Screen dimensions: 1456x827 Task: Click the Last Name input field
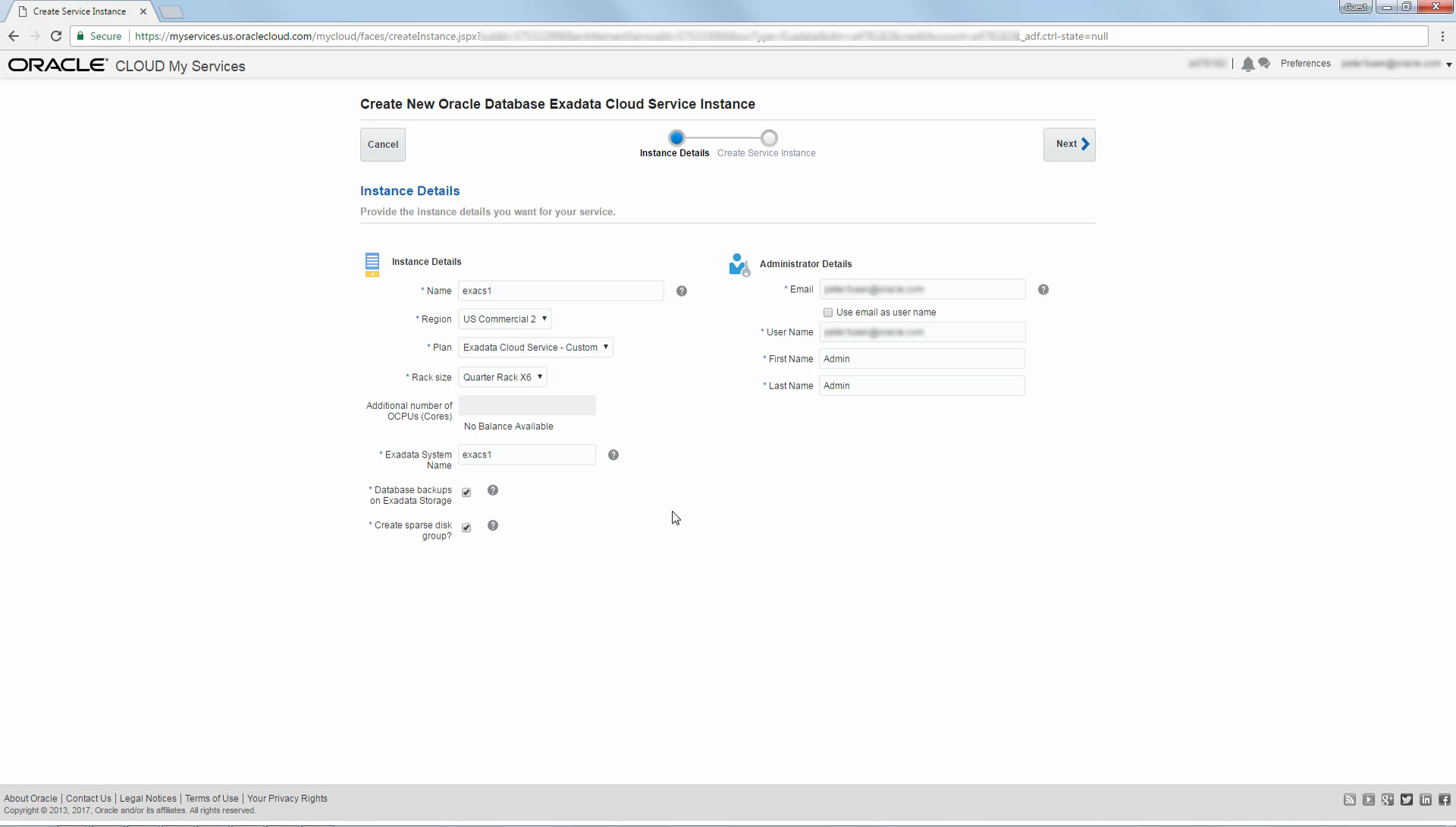922,386
